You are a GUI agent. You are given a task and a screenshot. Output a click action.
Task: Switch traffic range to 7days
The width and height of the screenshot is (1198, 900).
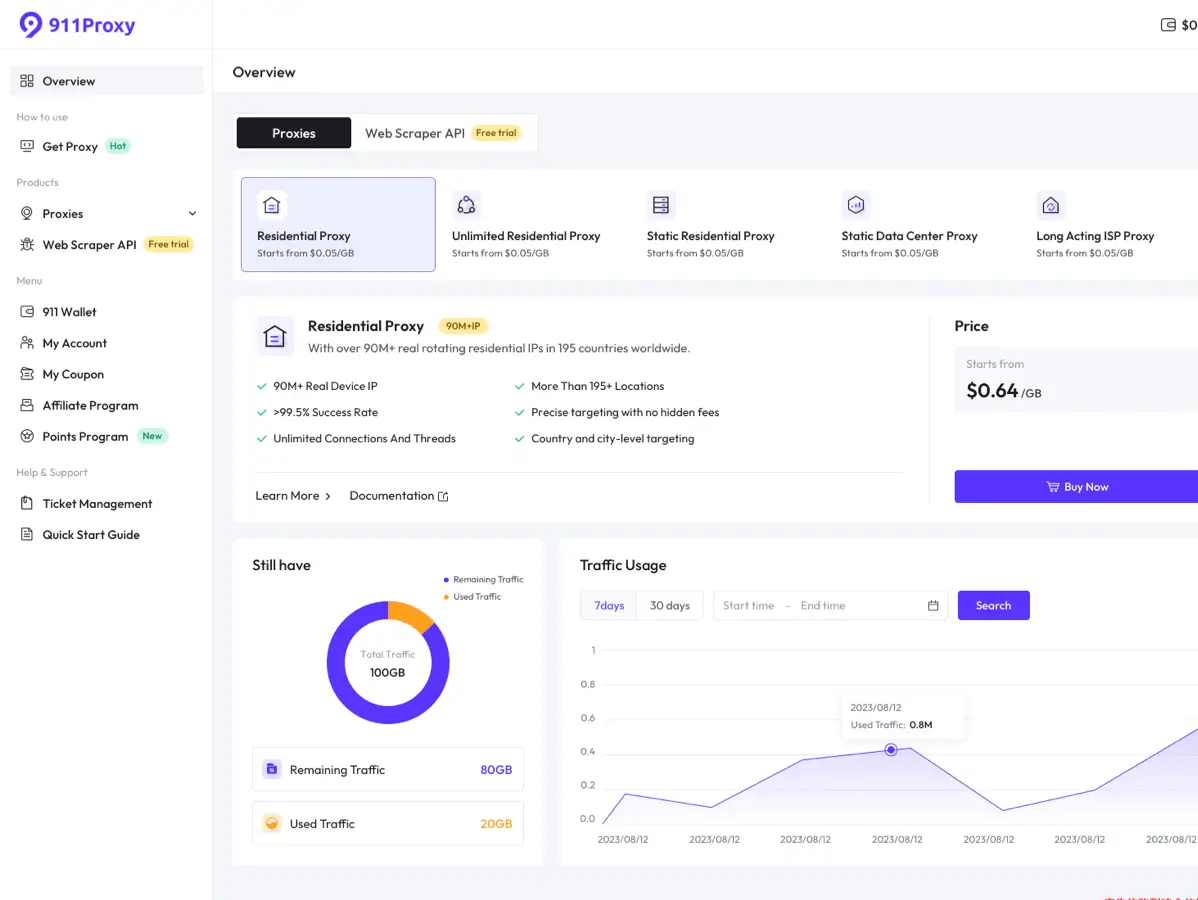pyautogui.click(x=608, y=606)
